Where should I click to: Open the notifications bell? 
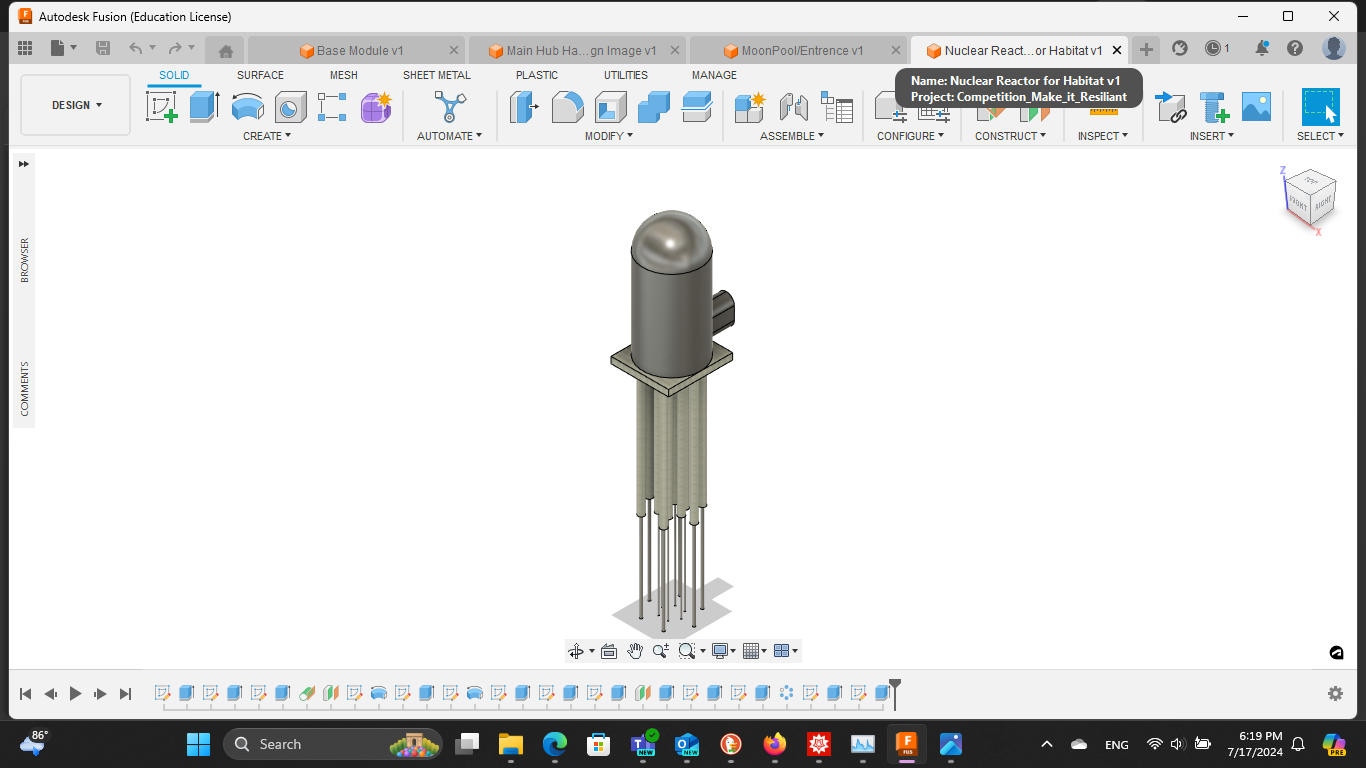point(1263,48)
